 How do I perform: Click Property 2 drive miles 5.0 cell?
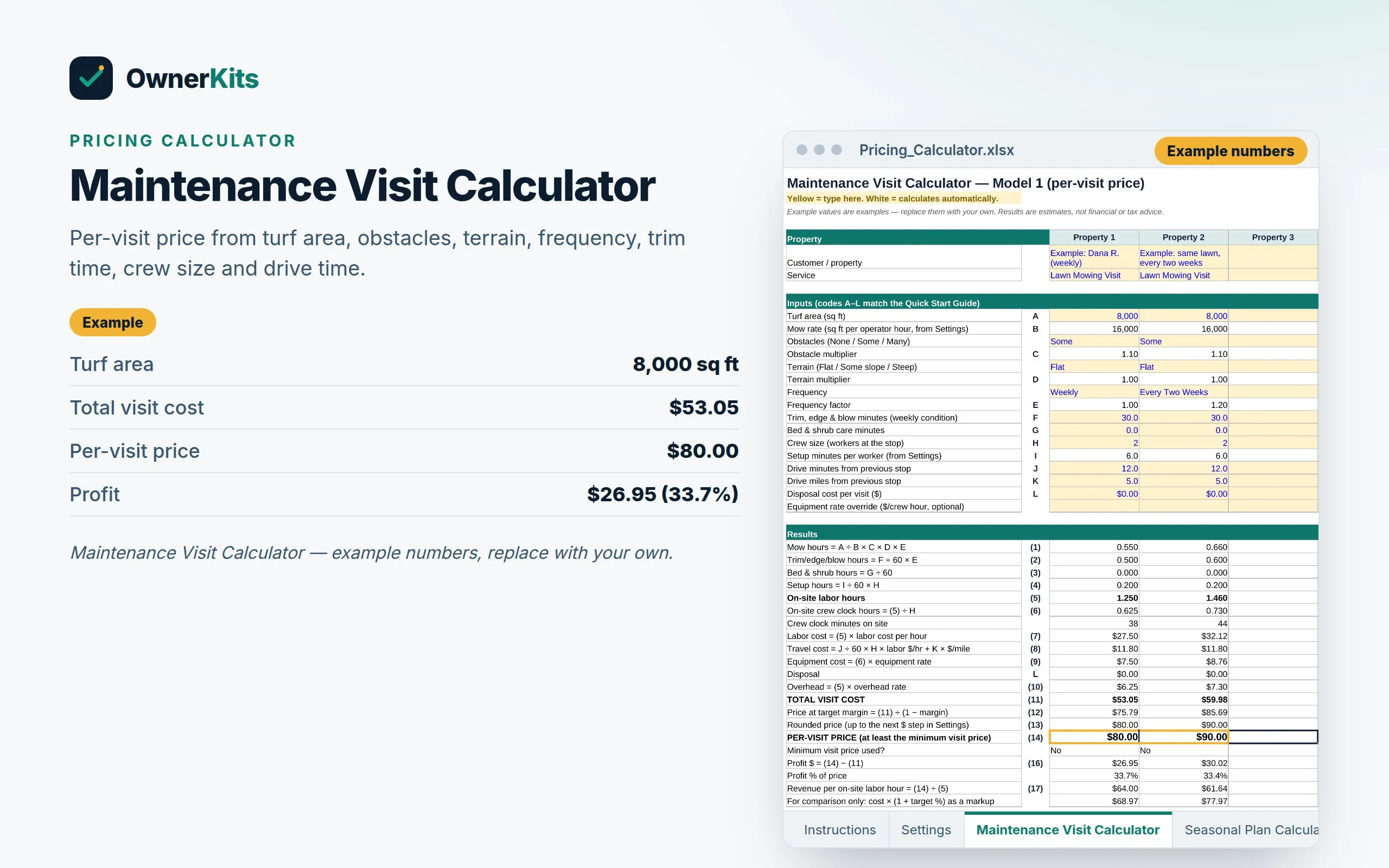coord(1183,481)
